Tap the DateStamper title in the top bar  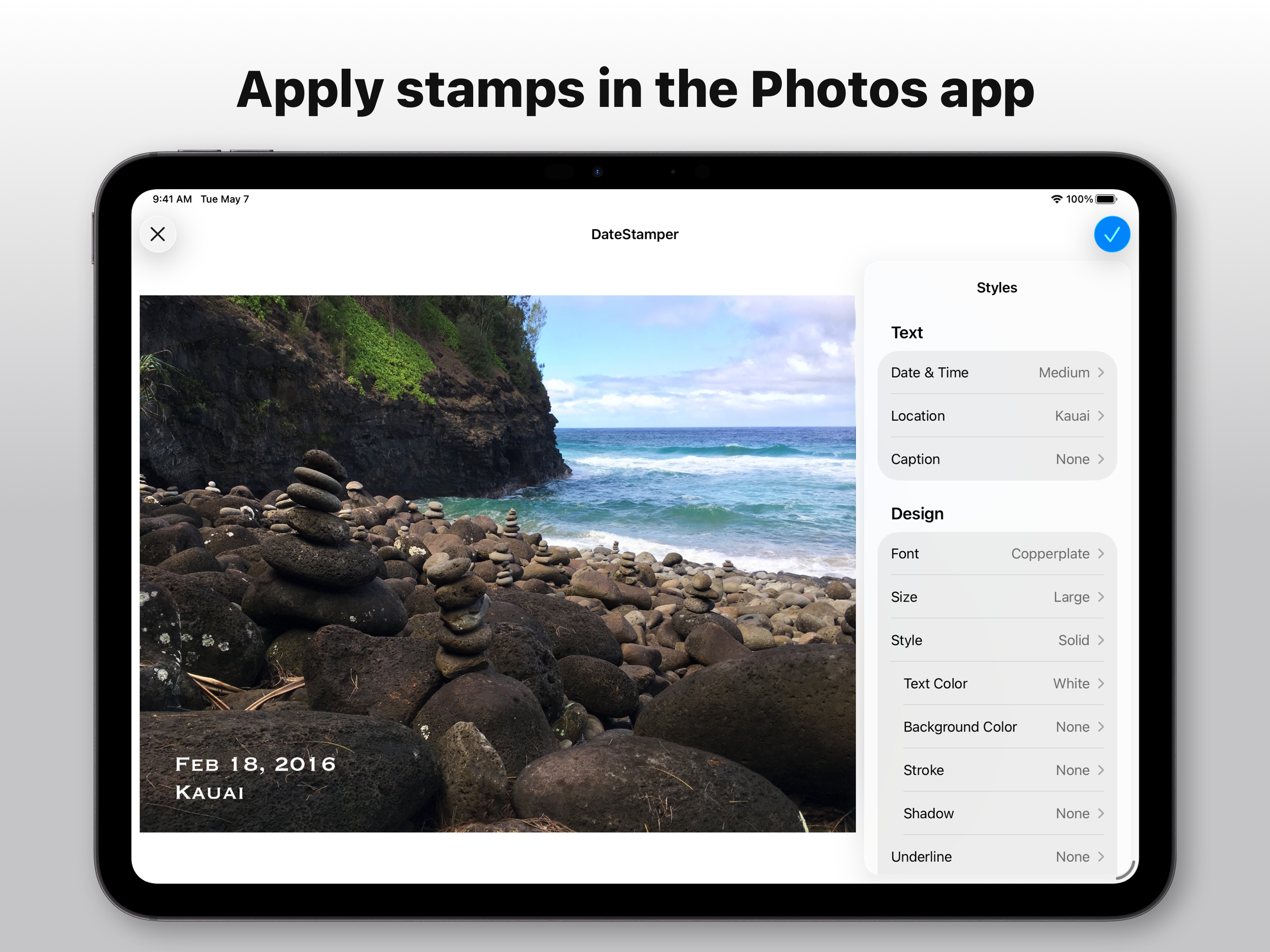pos(635,234)
